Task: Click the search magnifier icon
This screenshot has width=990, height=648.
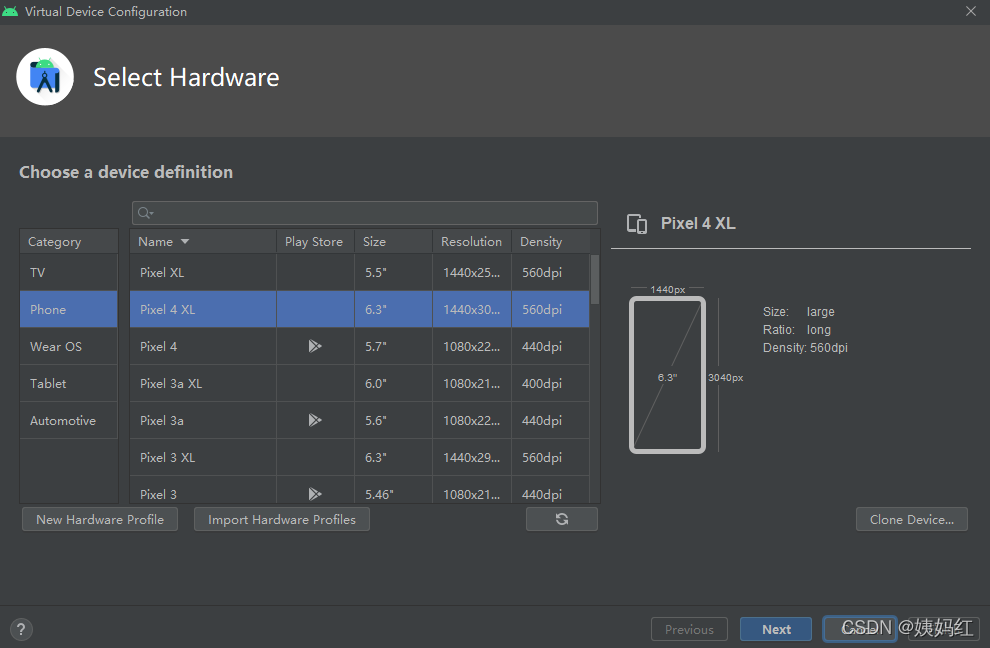Action: coord(145,213)
